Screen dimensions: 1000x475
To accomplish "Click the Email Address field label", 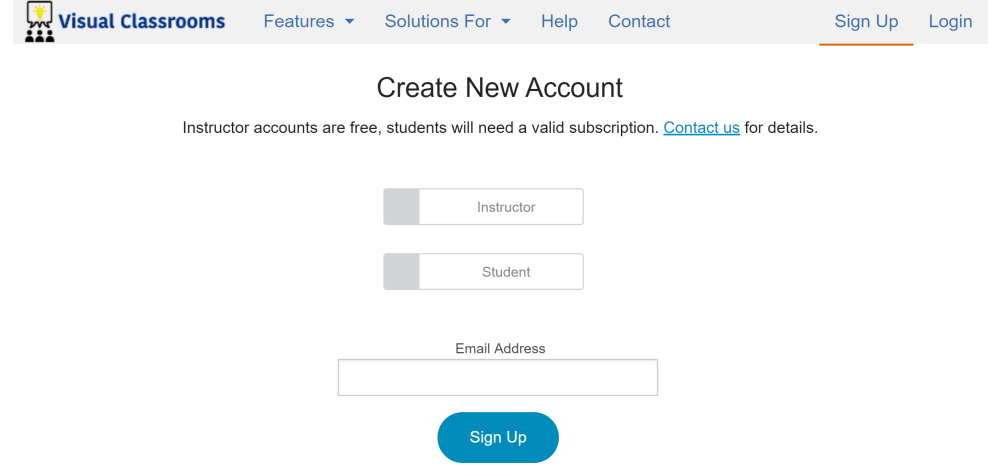I will point(500,349).
